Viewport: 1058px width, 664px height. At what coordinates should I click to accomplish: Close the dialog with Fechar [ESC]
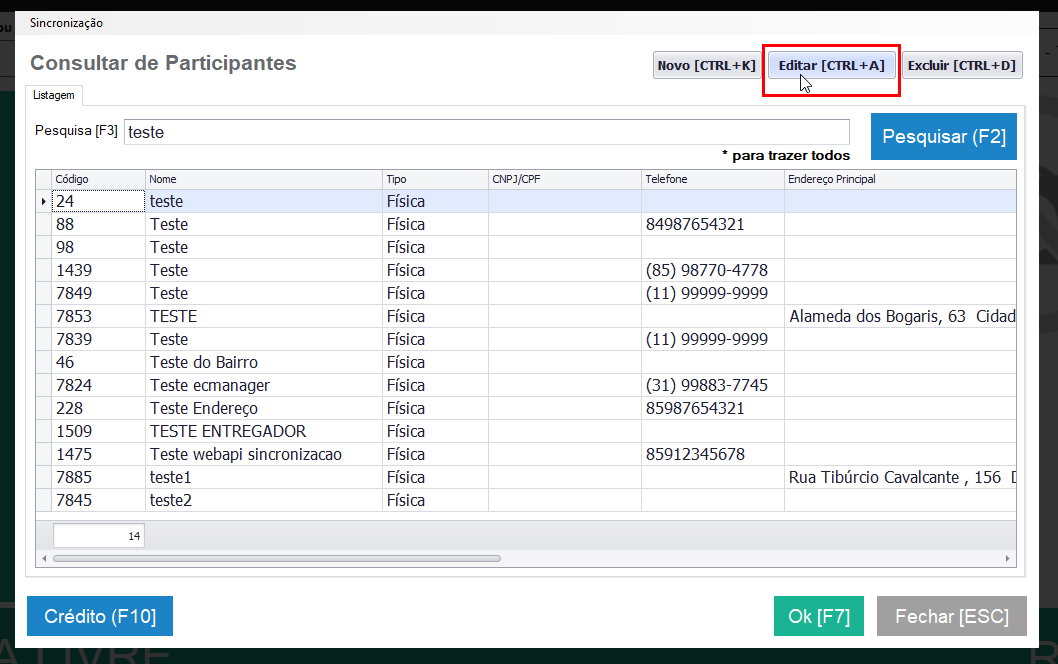pos(951,616)
